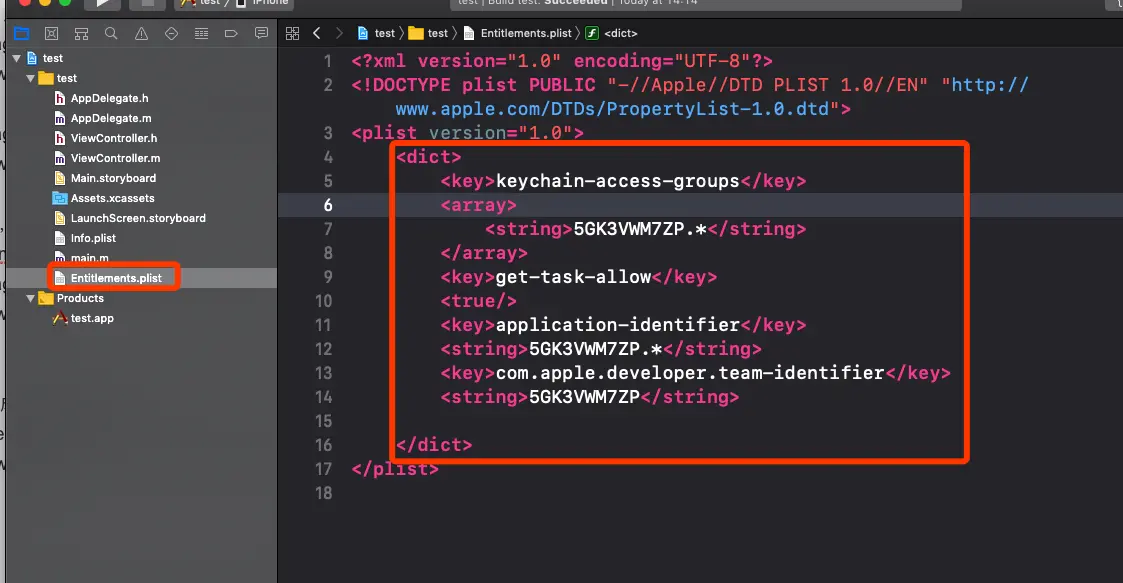Click the application-identifier key text
The image size is (1123, 583).
click(x=617, y=325)
